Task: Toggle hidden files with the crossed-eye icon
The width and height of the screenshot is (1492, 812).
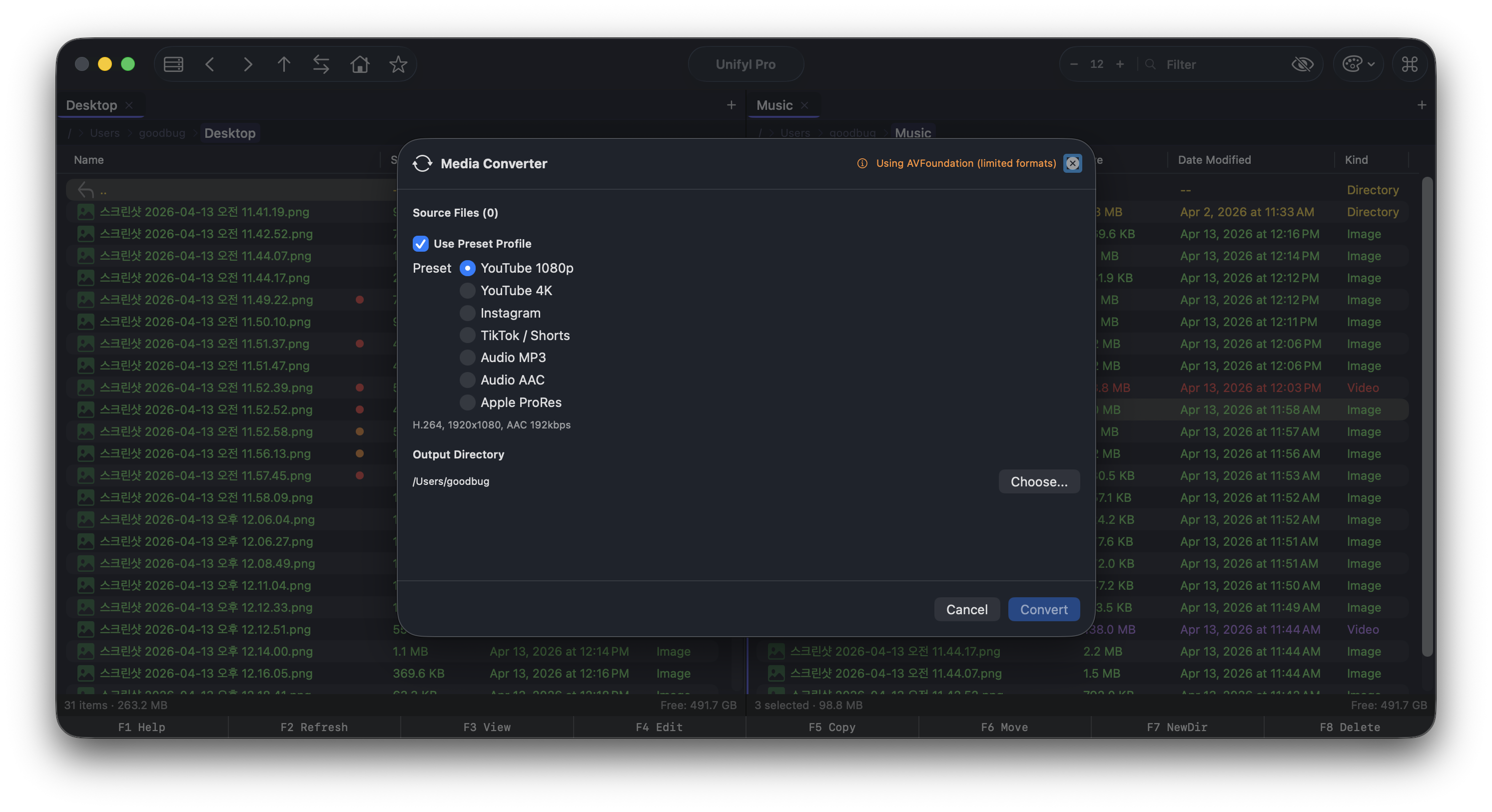Action: coord(1303,64)
